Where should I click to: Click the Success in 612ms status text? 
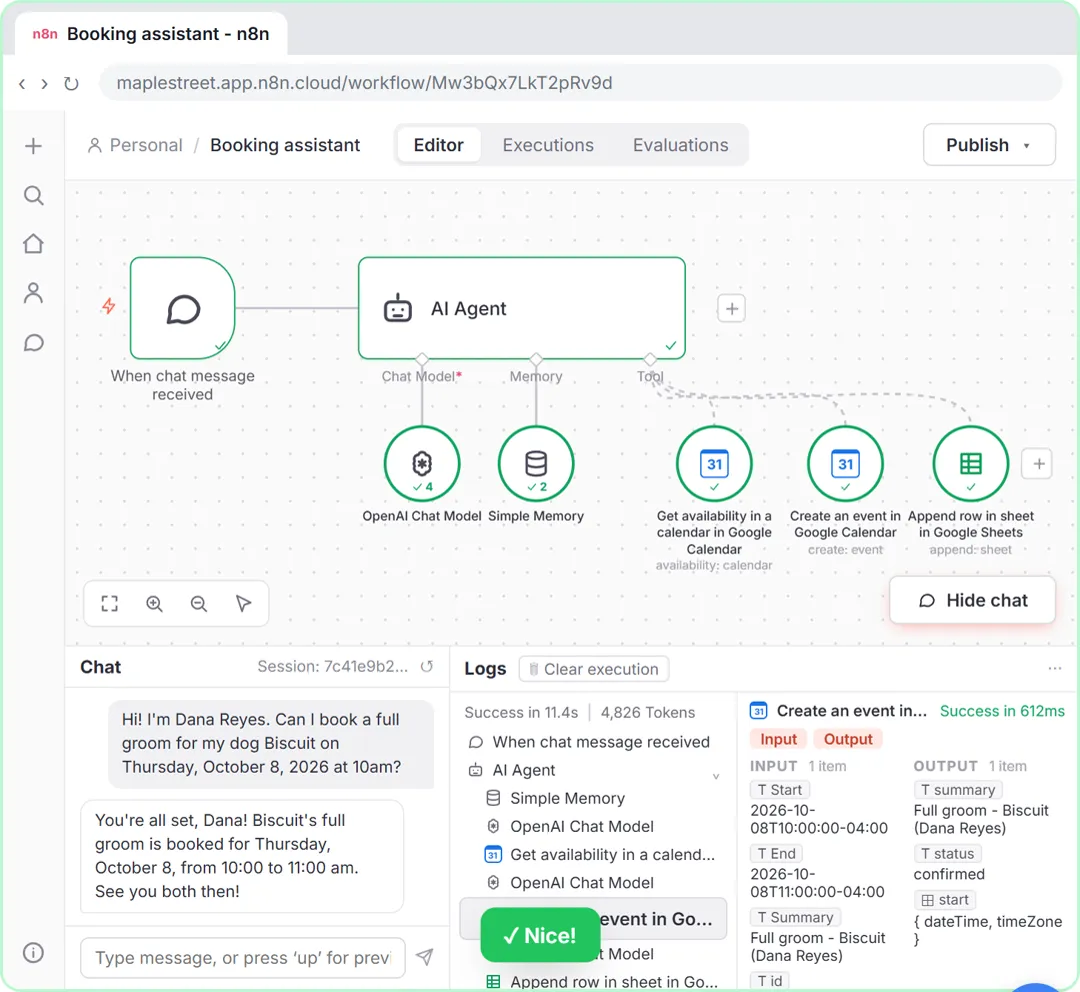pyautogui.click(x=1002, y=711)
